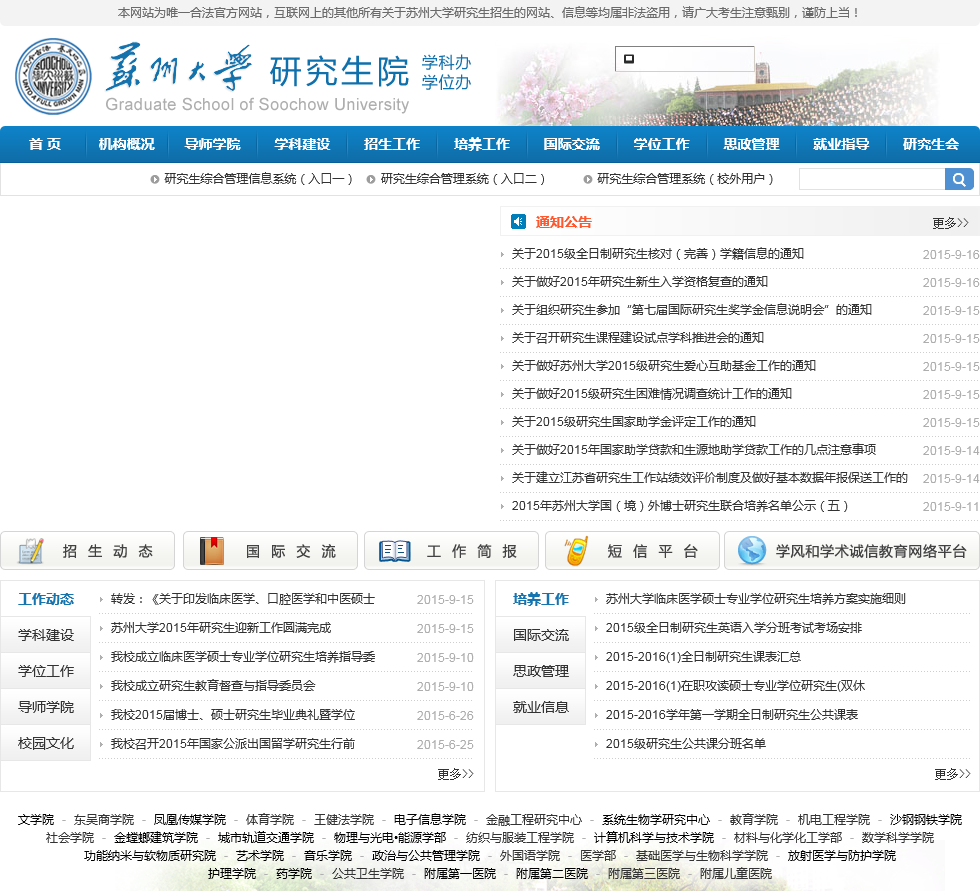Open news 我校成立研究生教育督查与指导委员会
Viewport: 980px width, 891px height.
[212, 686]
